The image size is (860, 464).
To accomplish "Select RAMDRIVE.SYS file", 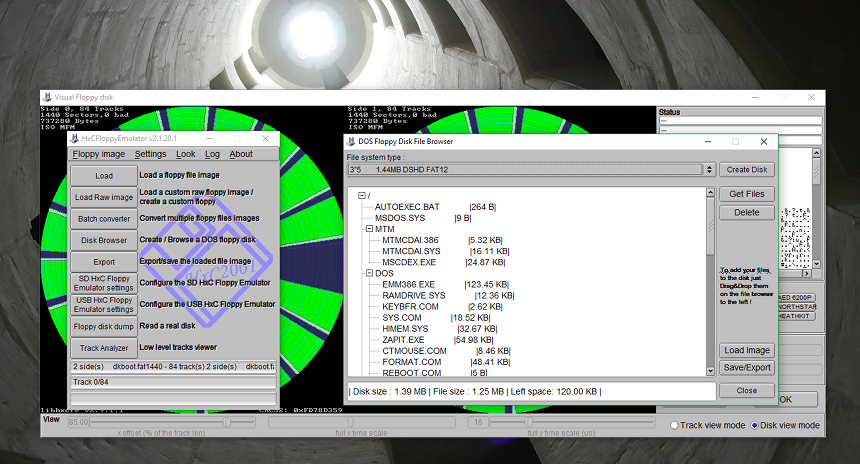I will coord(414,295).
